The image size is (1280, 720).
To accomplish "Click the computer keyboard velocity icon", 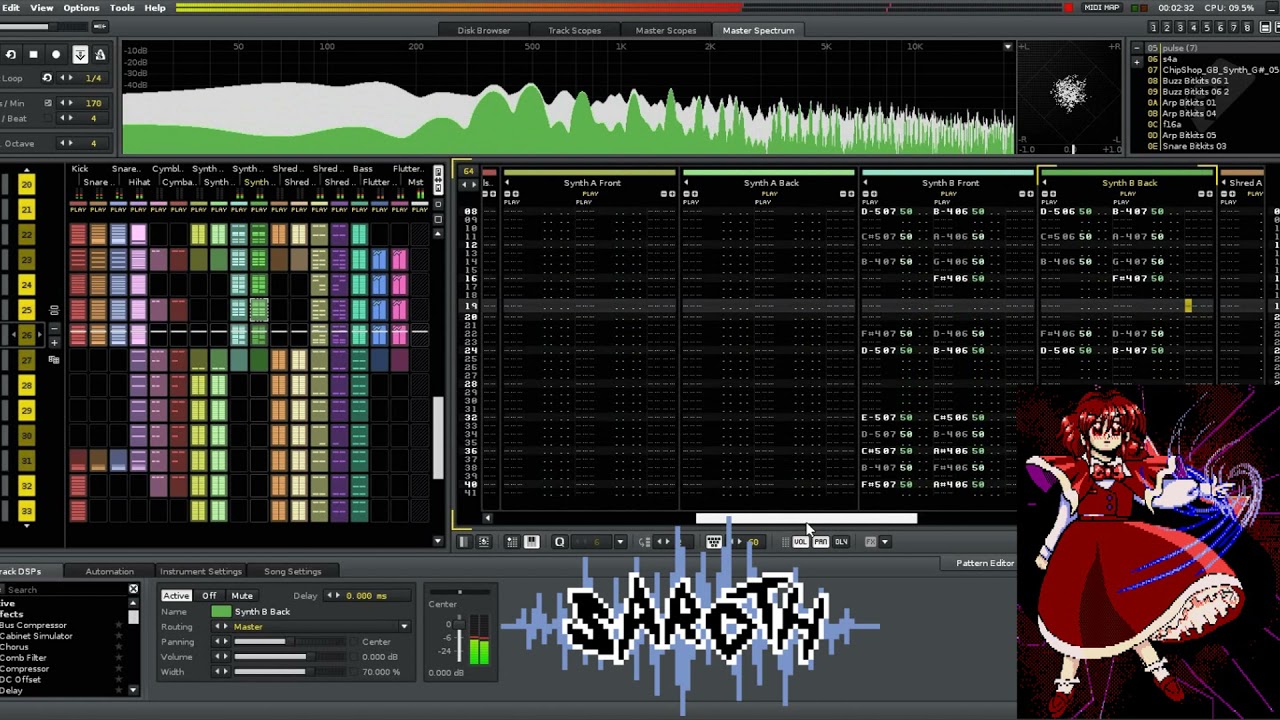I will point(713,542).
